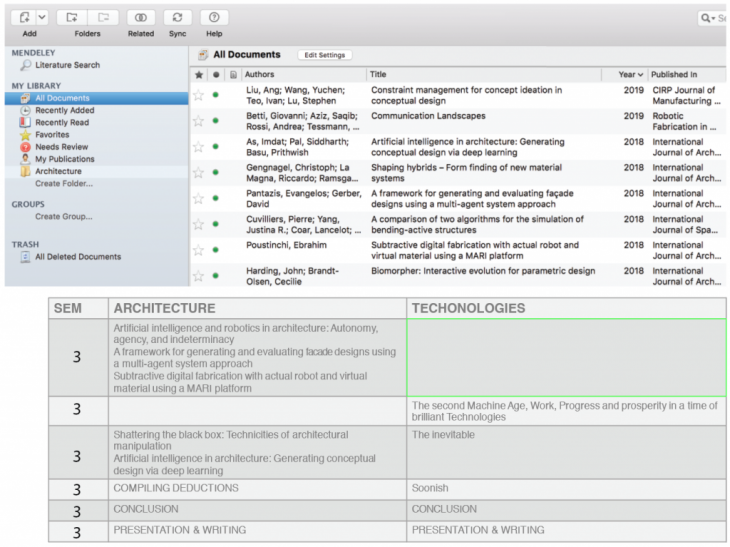Click the new folder toolbar icon

click(71, 18)
